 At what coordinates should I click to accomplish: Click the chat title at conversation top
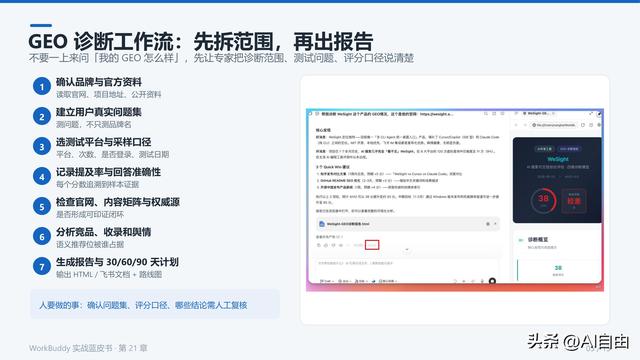(387, 114)
